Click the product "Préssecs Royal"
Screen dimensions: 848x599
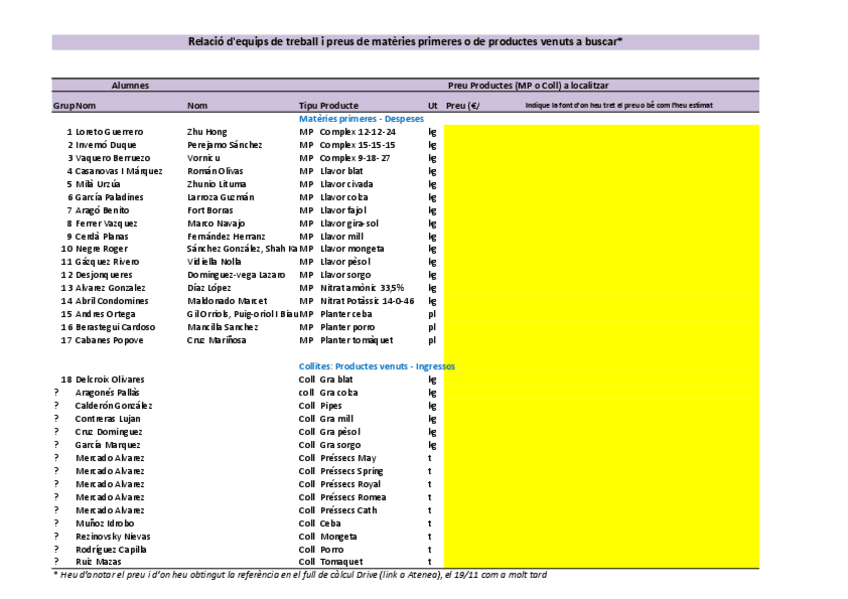tap(350, 484)
